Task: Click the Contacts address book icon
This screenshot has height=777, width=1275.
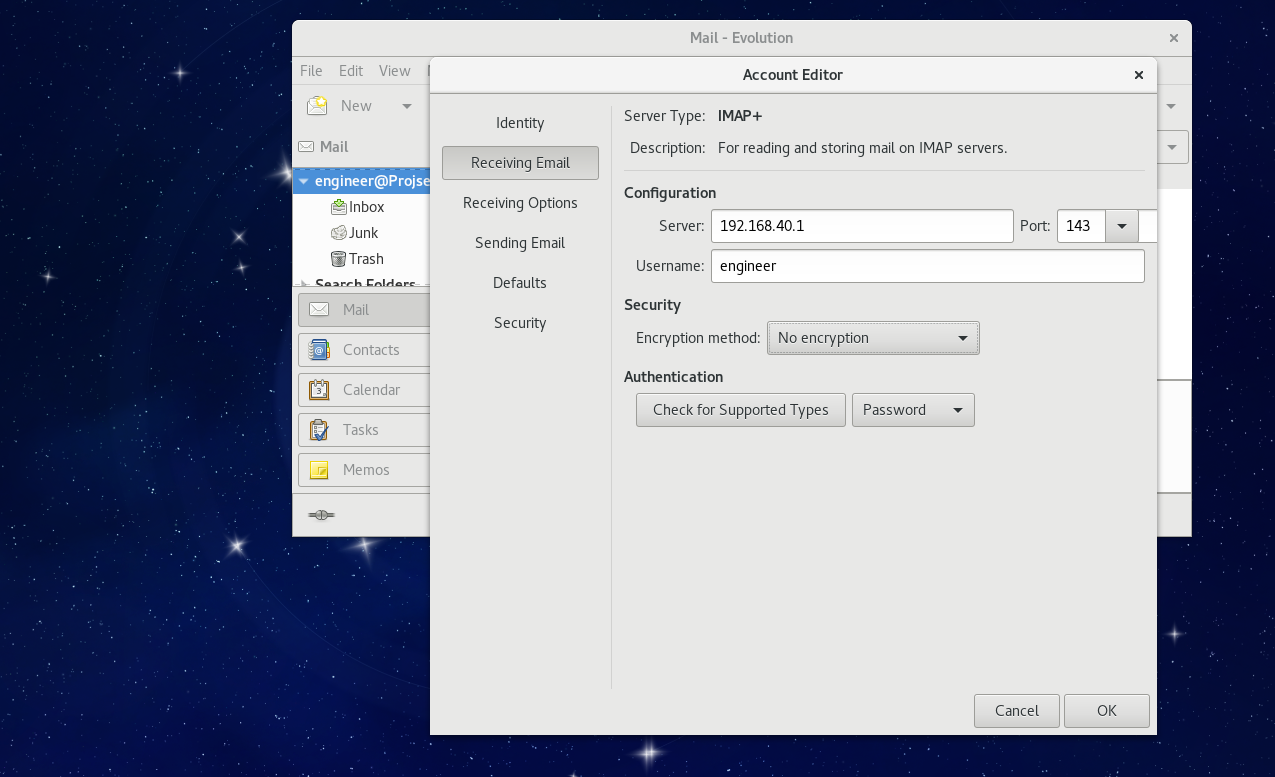Action: tap(319, 350)
